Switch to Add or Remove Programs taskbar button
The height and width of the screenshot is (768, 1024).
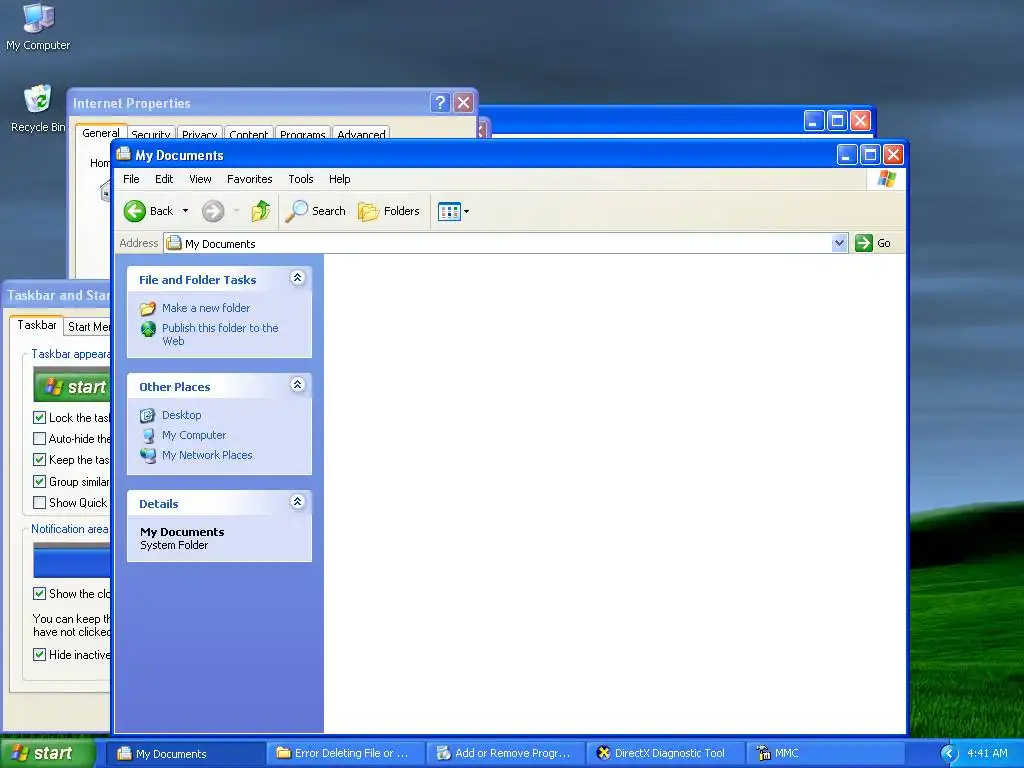click(x=506, y=754)
